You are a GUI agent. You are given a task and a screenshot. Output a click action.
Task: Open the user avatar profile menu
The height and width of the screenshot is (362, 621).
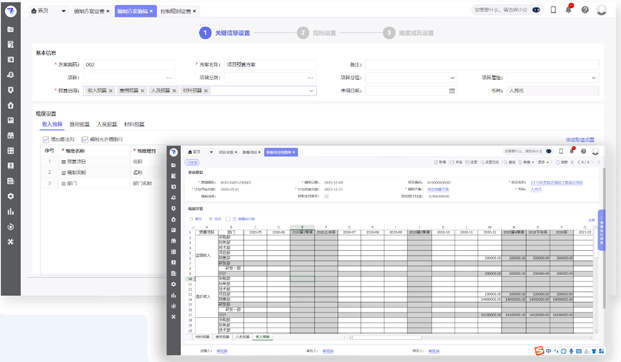pyautogui.click(x=602, y=10)
